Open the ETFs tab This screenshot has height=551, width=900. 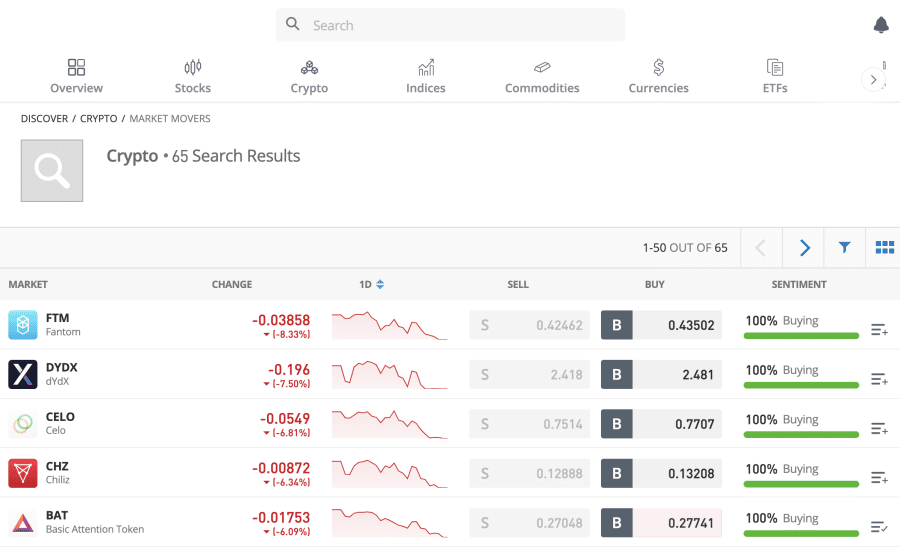775,76
